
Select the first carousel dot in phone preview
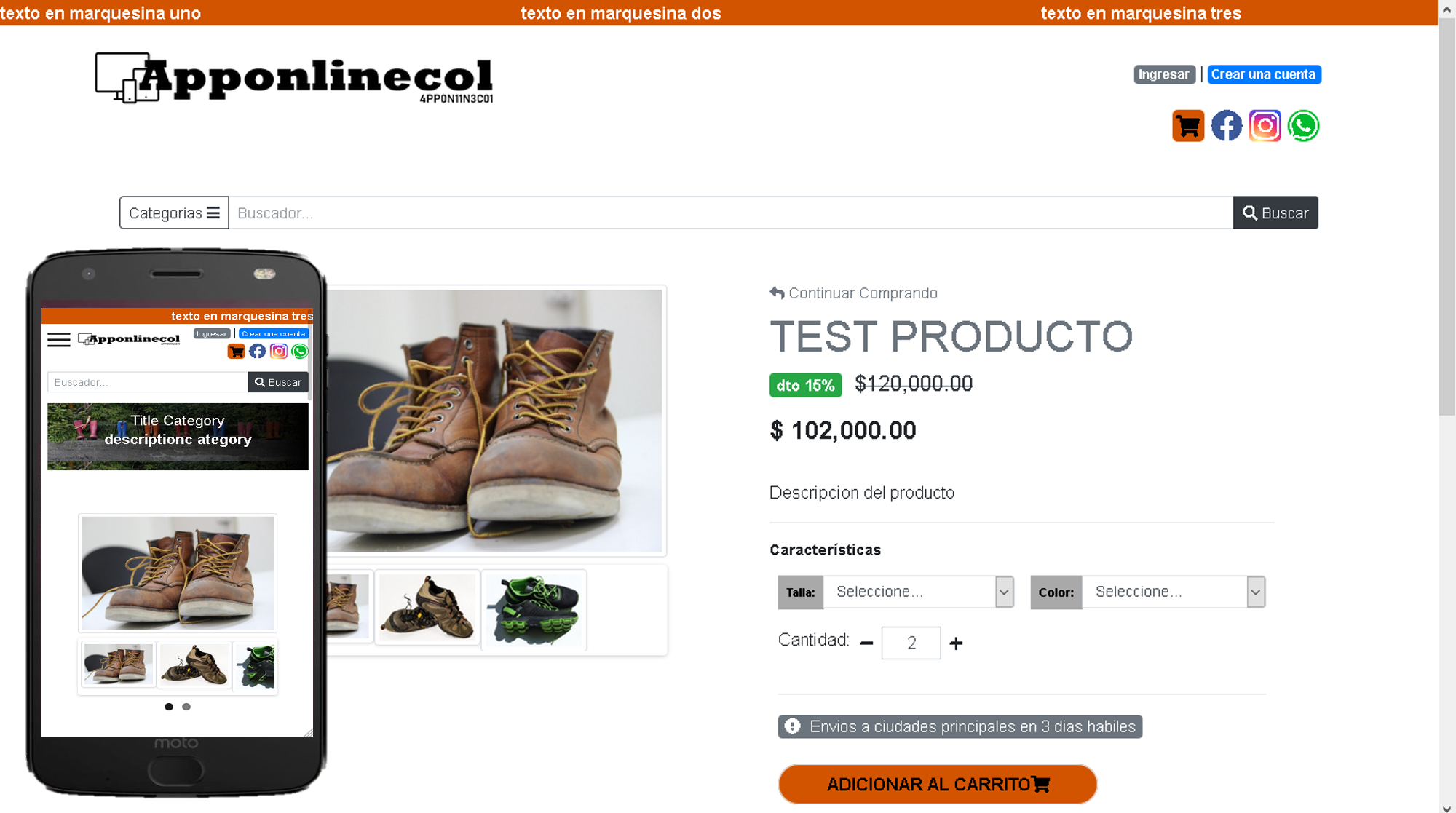169,707
